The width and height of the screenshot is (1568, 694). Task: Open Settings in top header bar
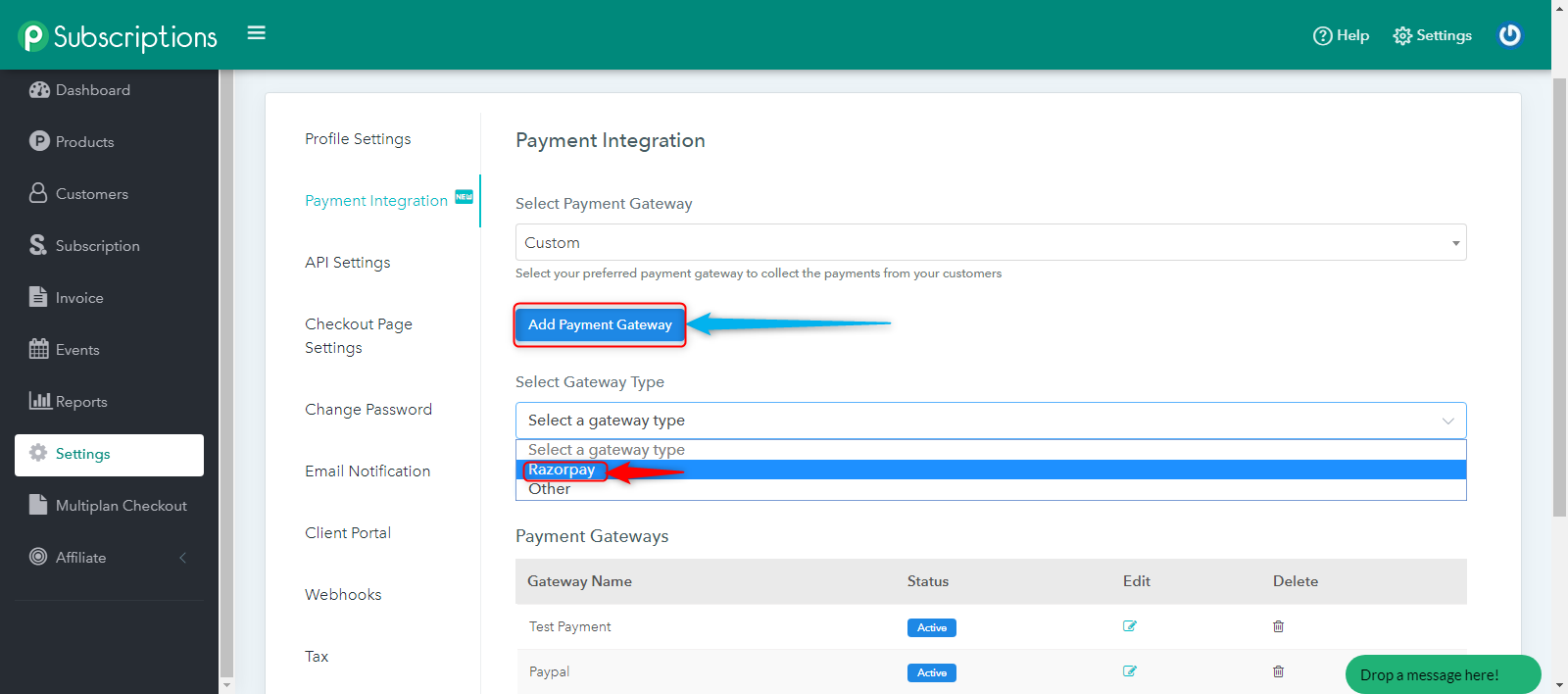pyautogui.click(x=1433, y=35)
